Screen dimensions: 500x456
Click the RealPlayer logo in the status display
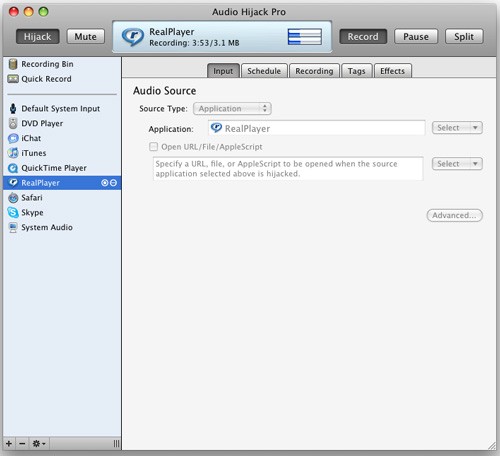[132, 37]
